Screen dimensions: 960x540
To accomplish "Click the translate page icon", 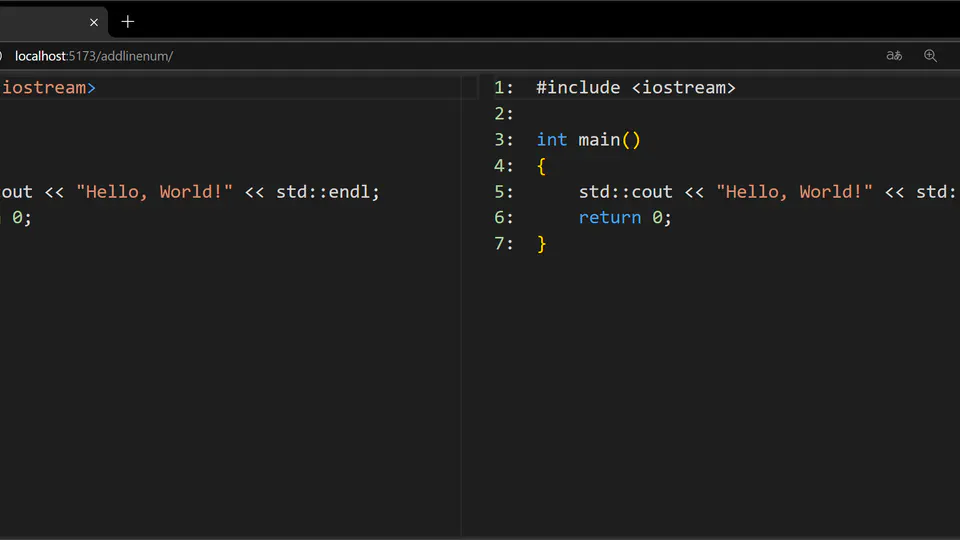I will click(894, 56).
